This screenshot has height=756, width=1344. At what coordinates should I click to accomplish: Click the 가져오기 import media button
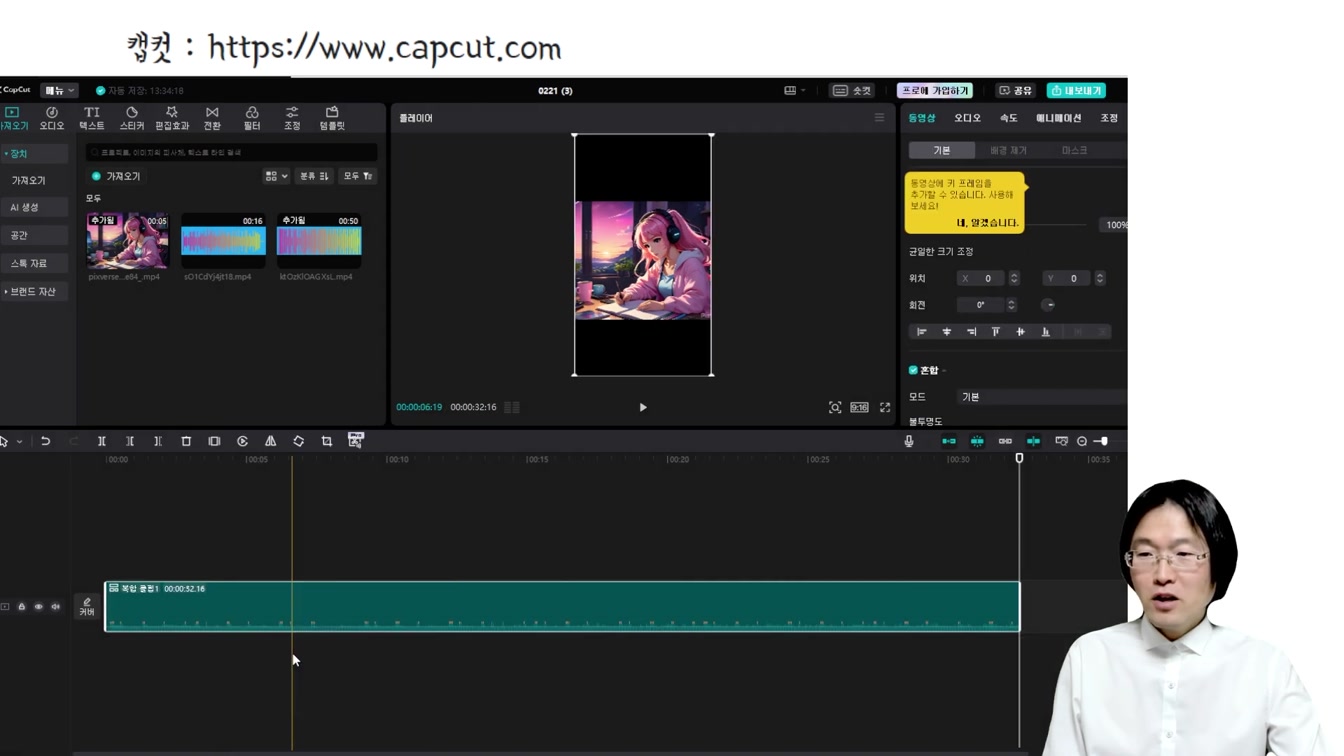pos(116,176)
